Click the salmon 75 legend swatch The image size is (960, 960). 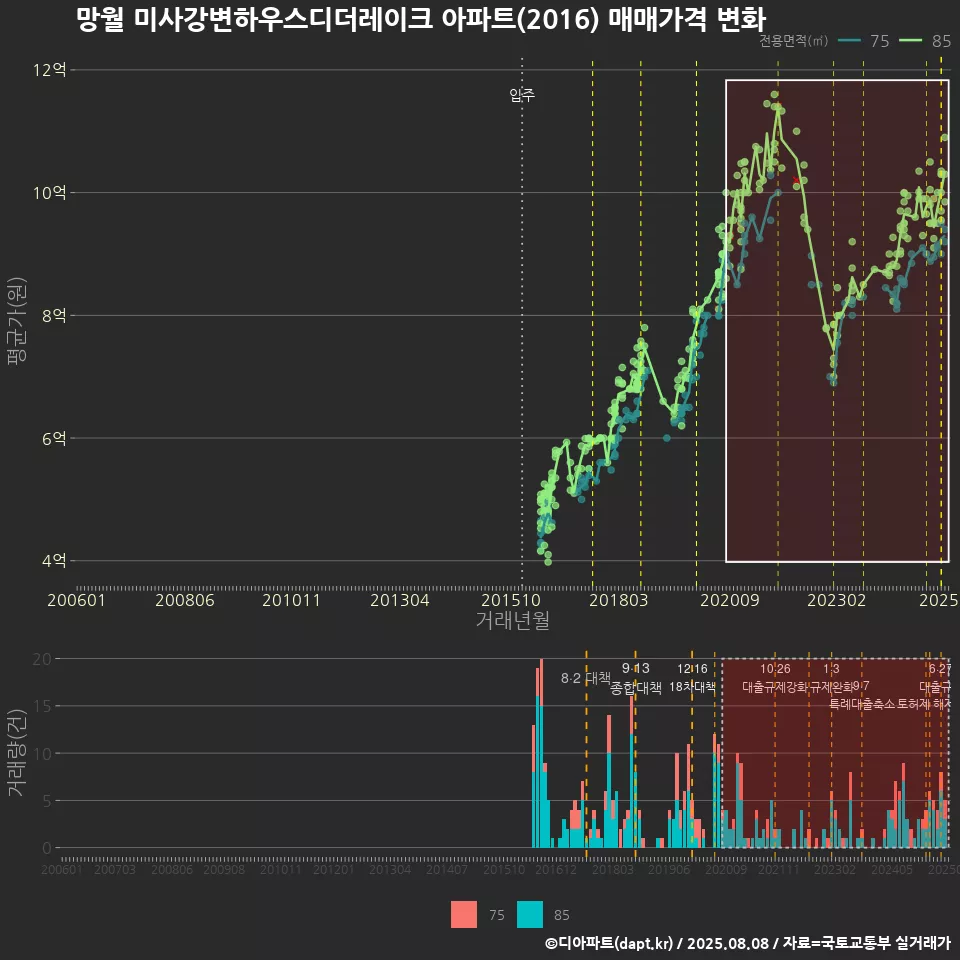[463, 915]
